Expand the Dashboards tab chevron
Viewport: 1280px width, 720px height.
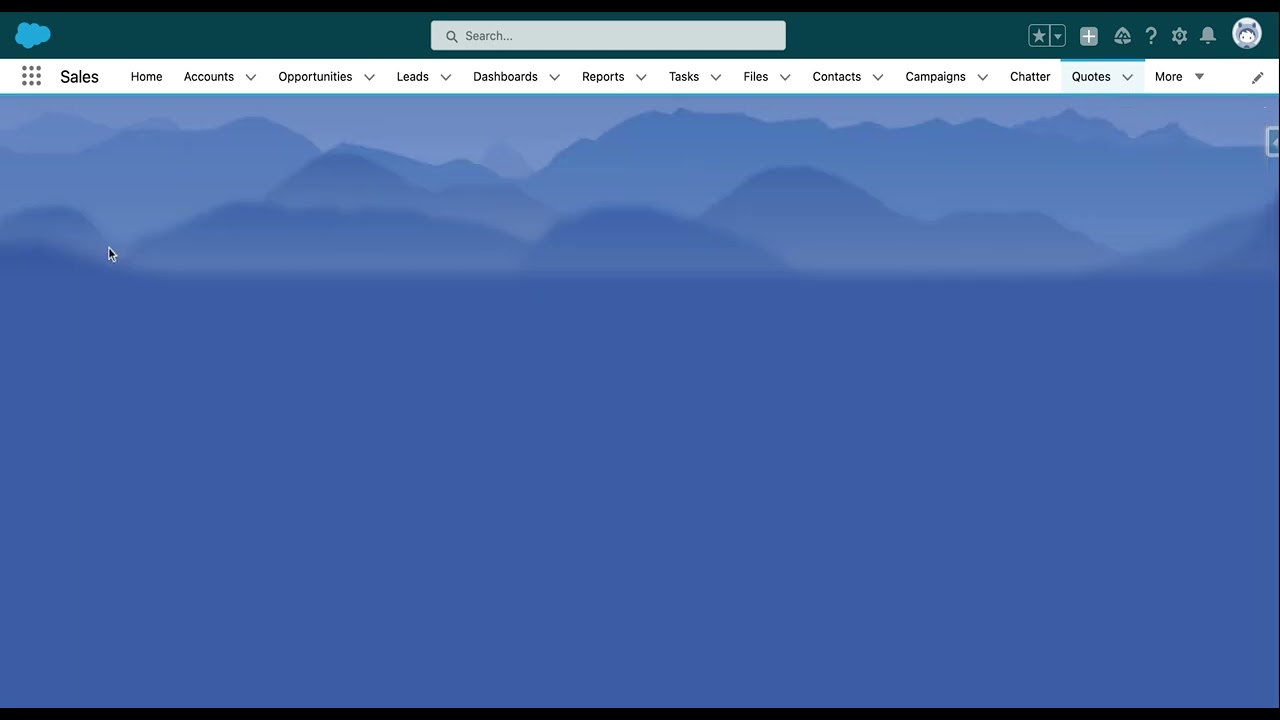click(554, 77)
